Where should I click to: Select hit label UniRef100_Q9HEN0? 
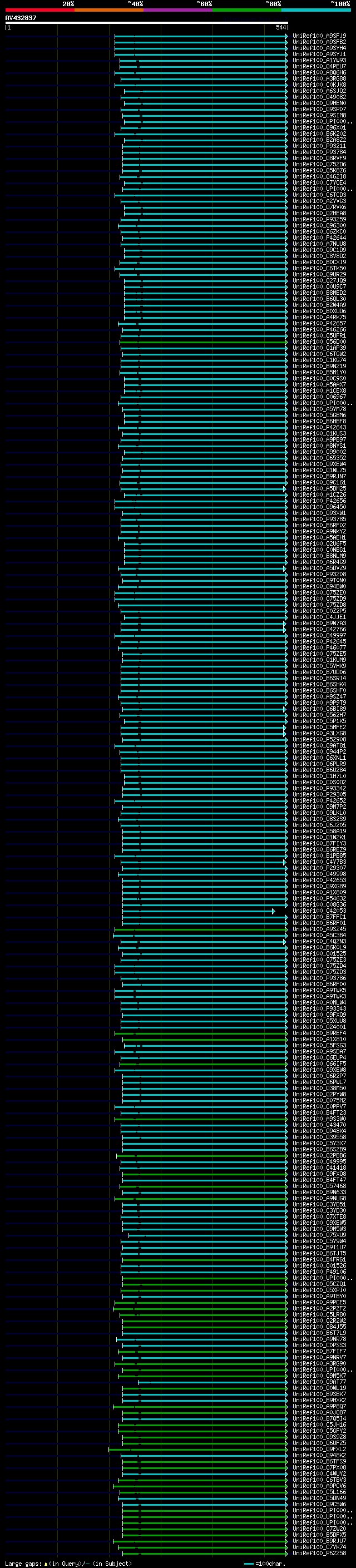pos(319,103)
